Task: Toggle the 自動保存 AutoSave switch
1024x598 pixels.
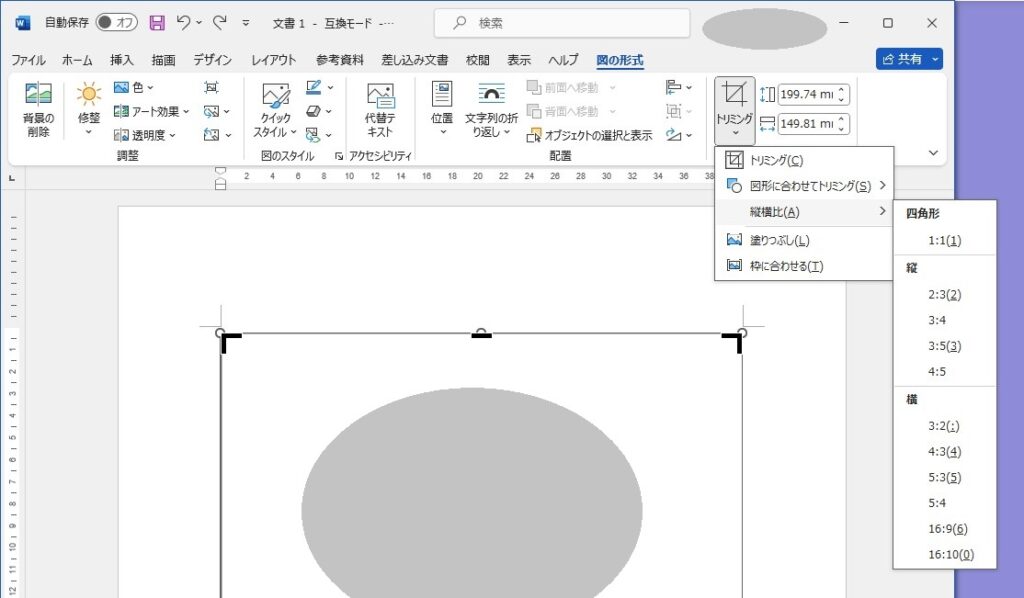Action: click(x=117, y=22)
